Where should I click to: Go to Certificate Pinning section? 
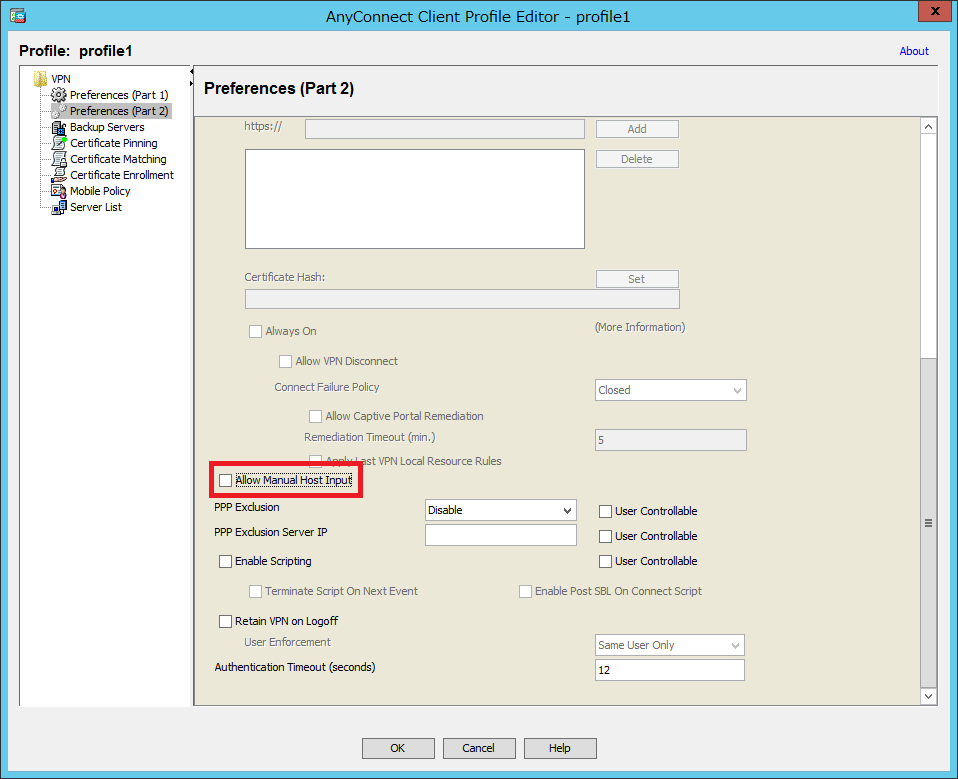tap(114, 143)
